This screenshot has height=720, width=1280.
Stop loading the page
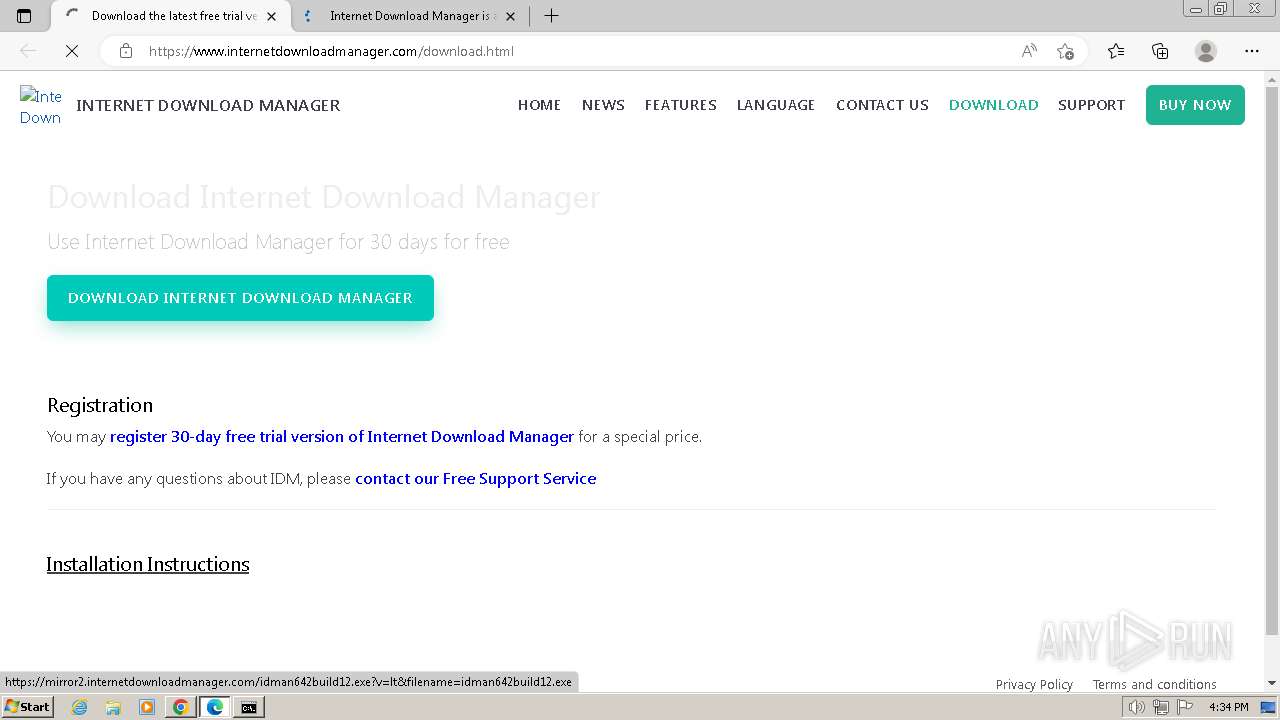[x=72, y=51]
